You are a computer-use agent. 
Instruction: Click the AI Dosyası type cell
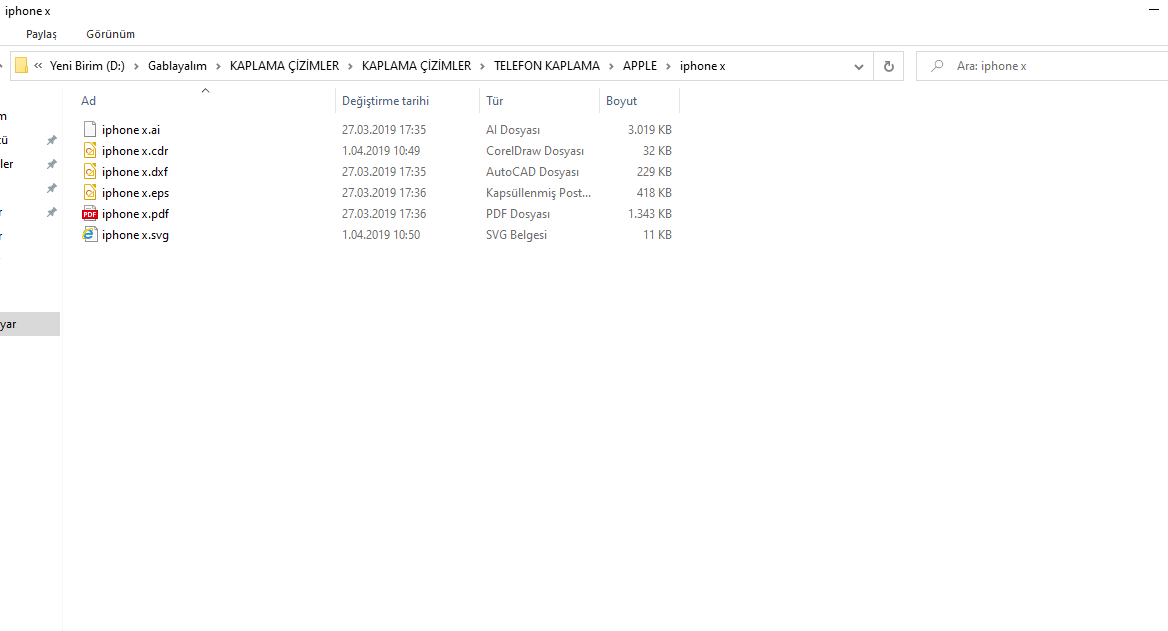pyautogui.click(x=513, y=130)
